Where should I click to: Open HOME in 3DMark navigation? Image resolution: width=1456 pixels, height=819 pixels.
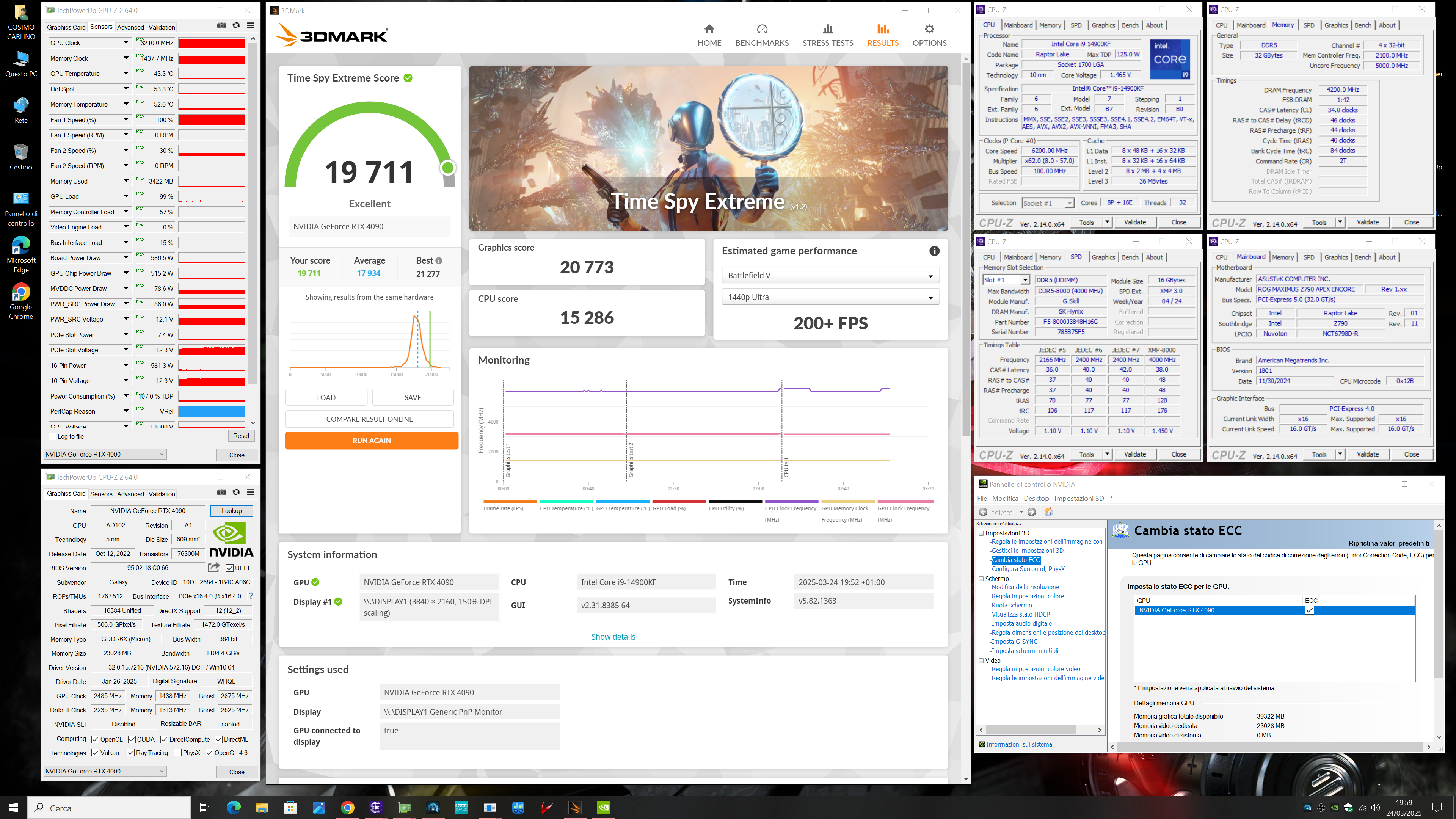(709, 35)
